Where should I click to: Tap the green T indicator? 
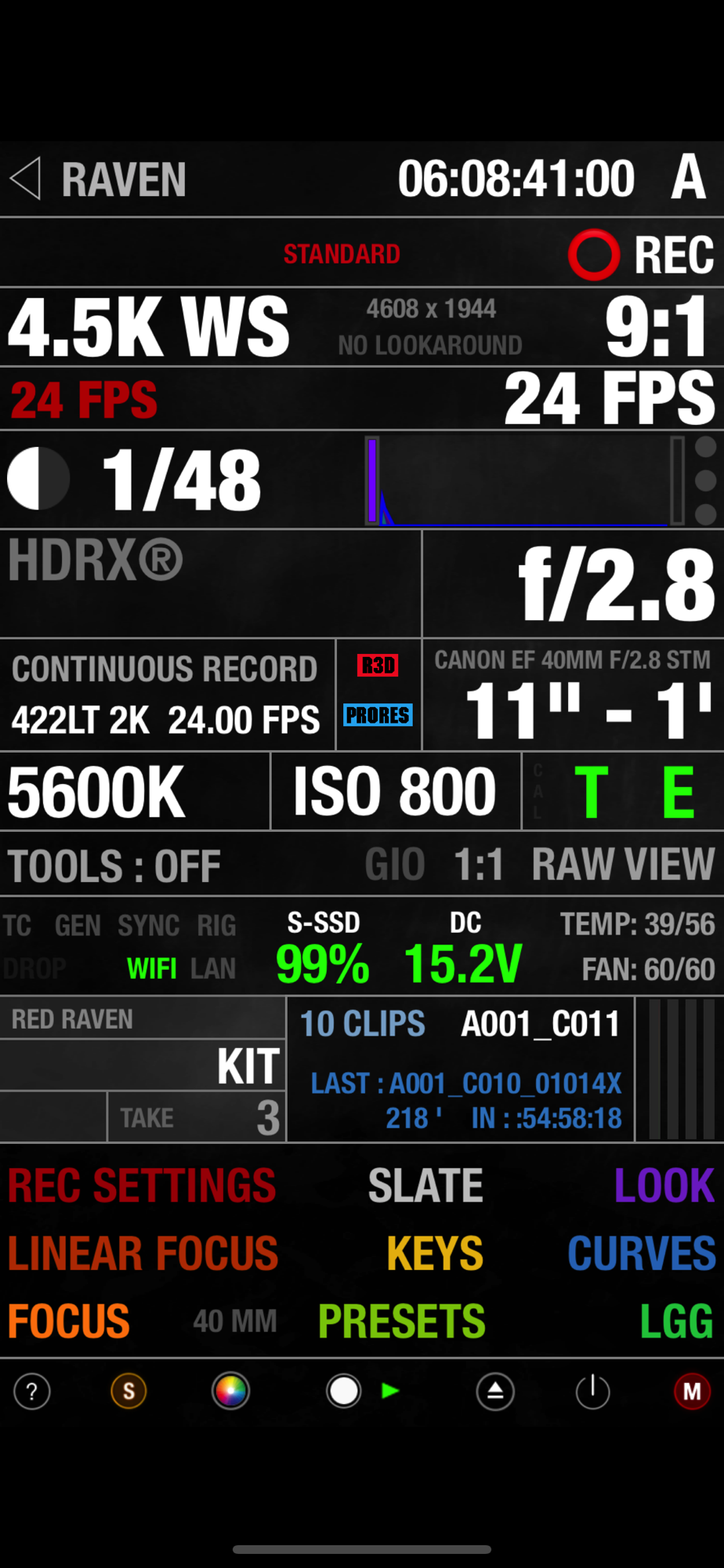pos(592,793)
